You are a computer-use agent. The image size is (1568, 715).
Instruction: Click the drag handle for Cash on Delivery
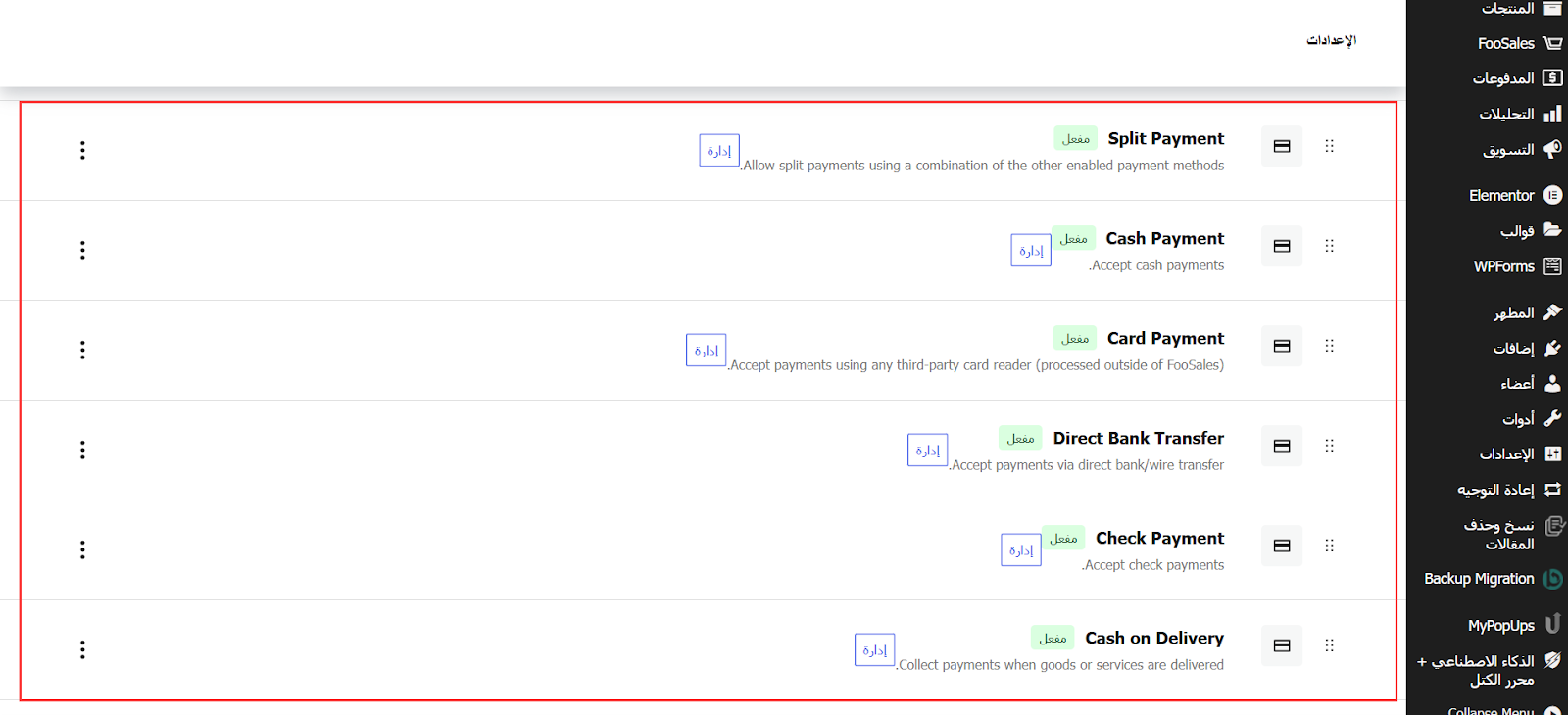pos(1330,645)
